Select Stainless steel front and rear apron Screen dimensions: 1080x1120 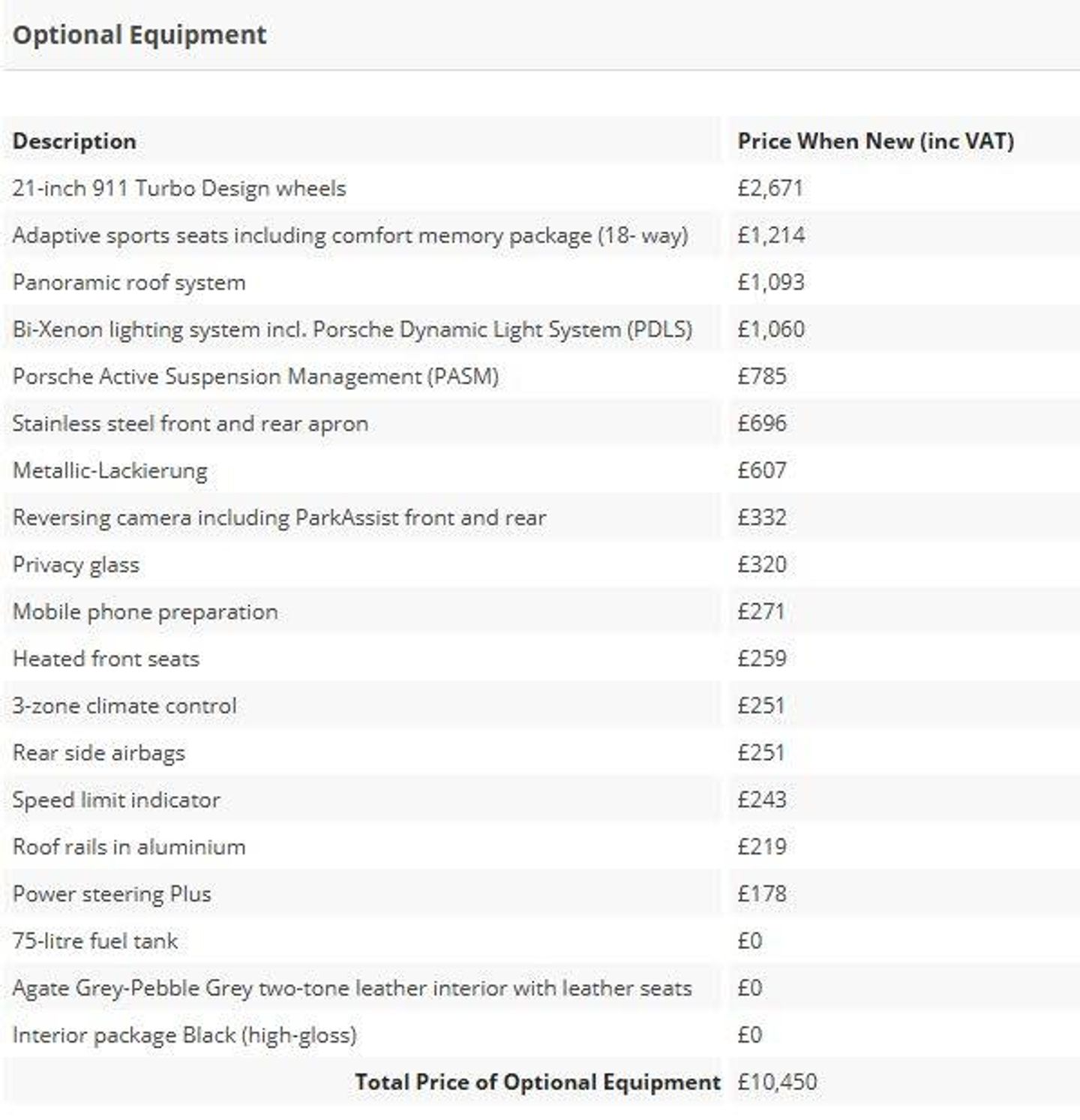[x=190, y=424]
